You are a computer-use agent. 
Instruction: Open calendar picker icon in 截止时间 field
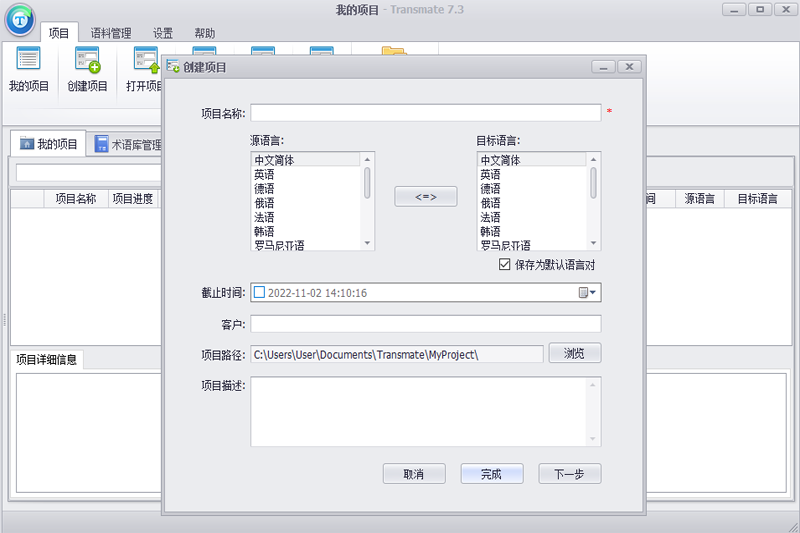[587, 292]
